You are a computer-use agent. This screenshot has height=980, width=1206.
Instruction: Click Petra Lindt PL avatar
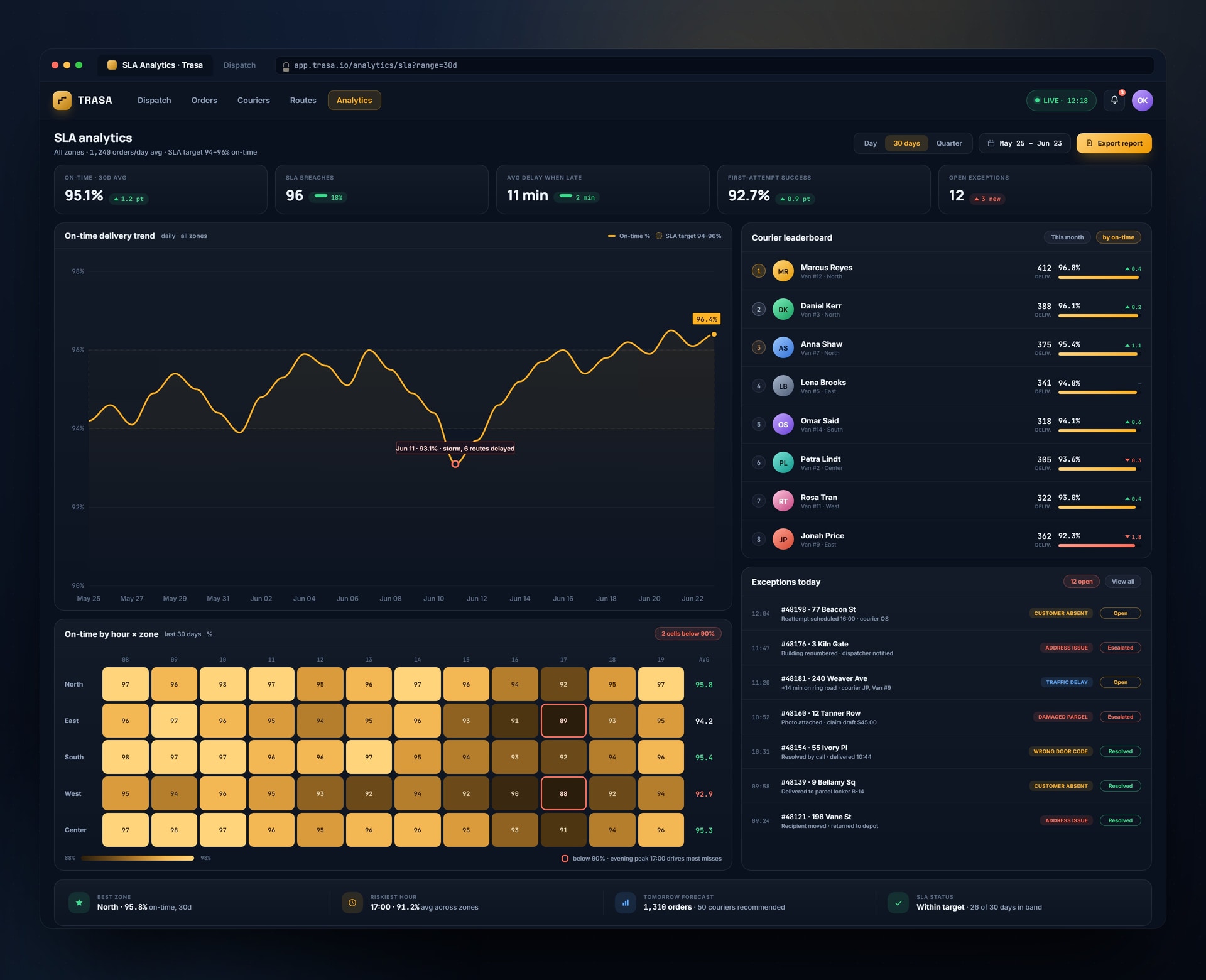tap(783, 463)
